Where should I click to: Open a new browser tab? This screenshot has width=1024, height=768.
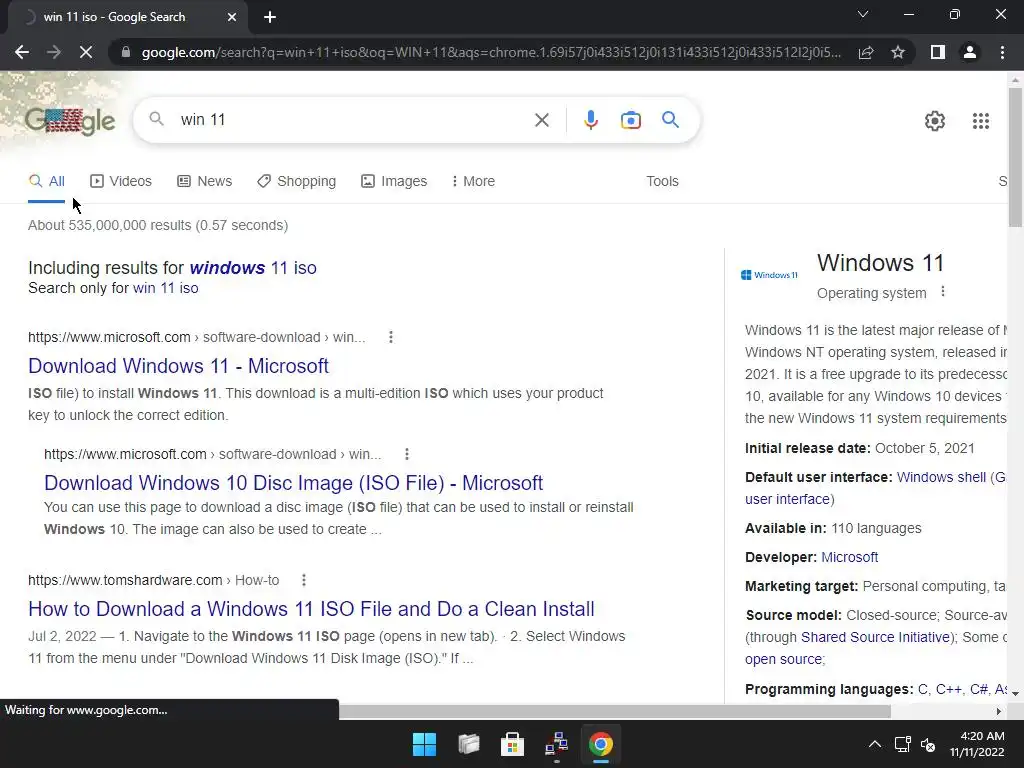[270, 17]
